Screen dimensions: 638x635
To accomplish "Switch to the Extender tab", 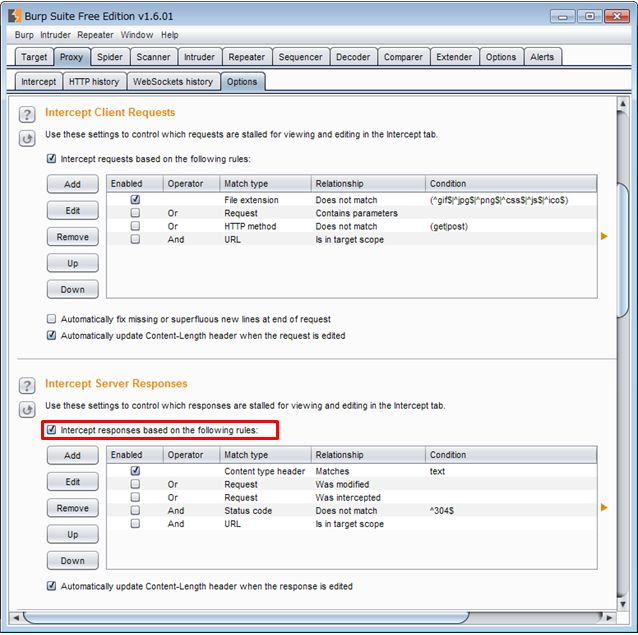I will point(454,57).
